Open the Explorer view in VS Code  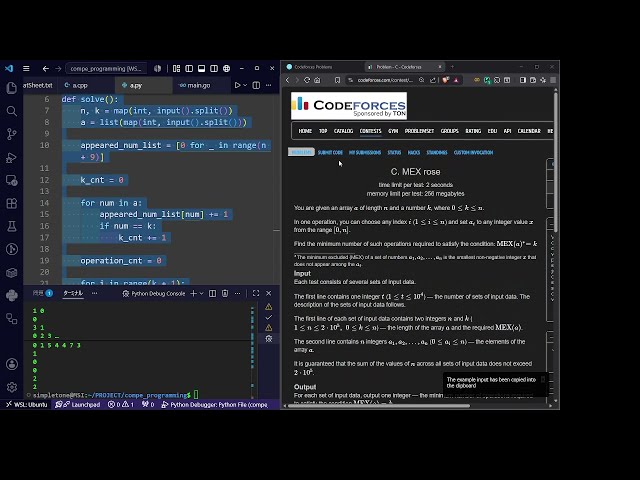[11, 88]
